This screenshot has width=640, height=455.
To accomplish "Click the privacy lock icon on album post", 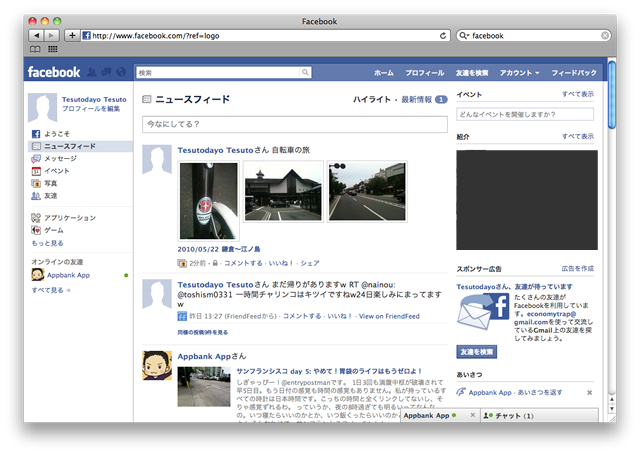I will point(215,263).
